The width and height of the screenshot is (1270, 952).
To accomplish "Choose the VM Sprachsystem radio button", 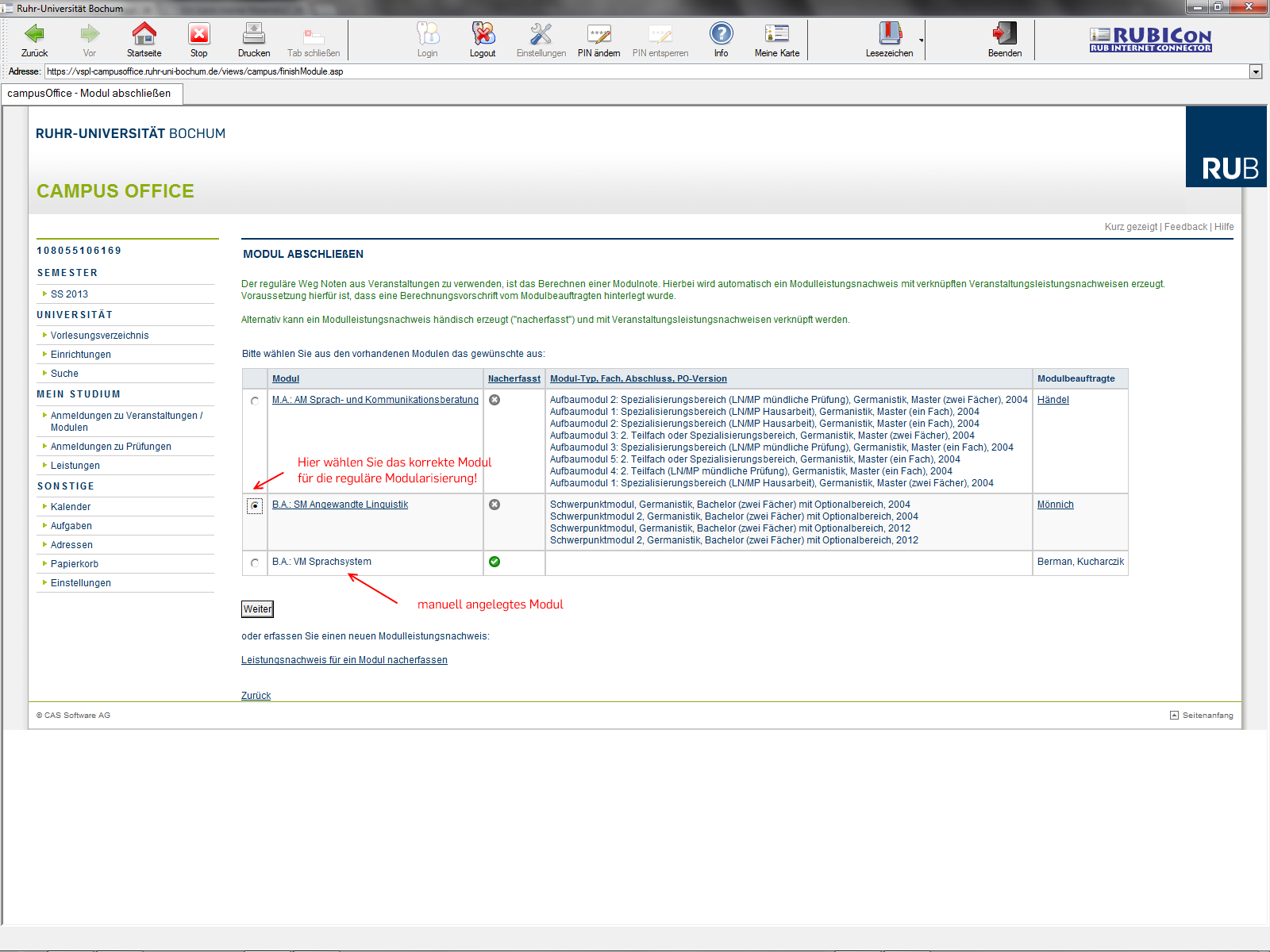I will (x=255, y=562).
